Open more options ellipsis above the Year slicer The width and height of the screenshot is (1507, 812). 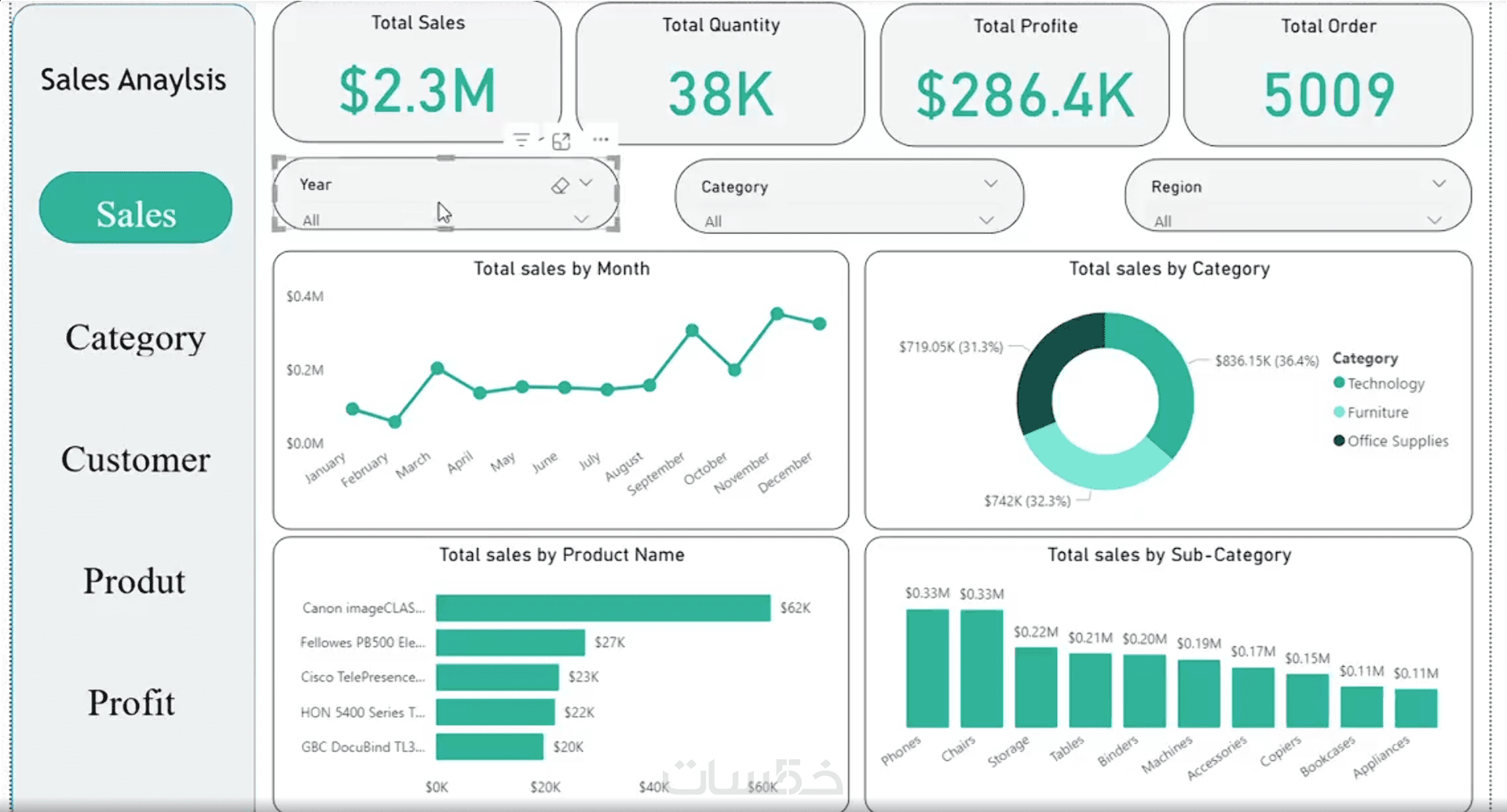tap(601, 140)
